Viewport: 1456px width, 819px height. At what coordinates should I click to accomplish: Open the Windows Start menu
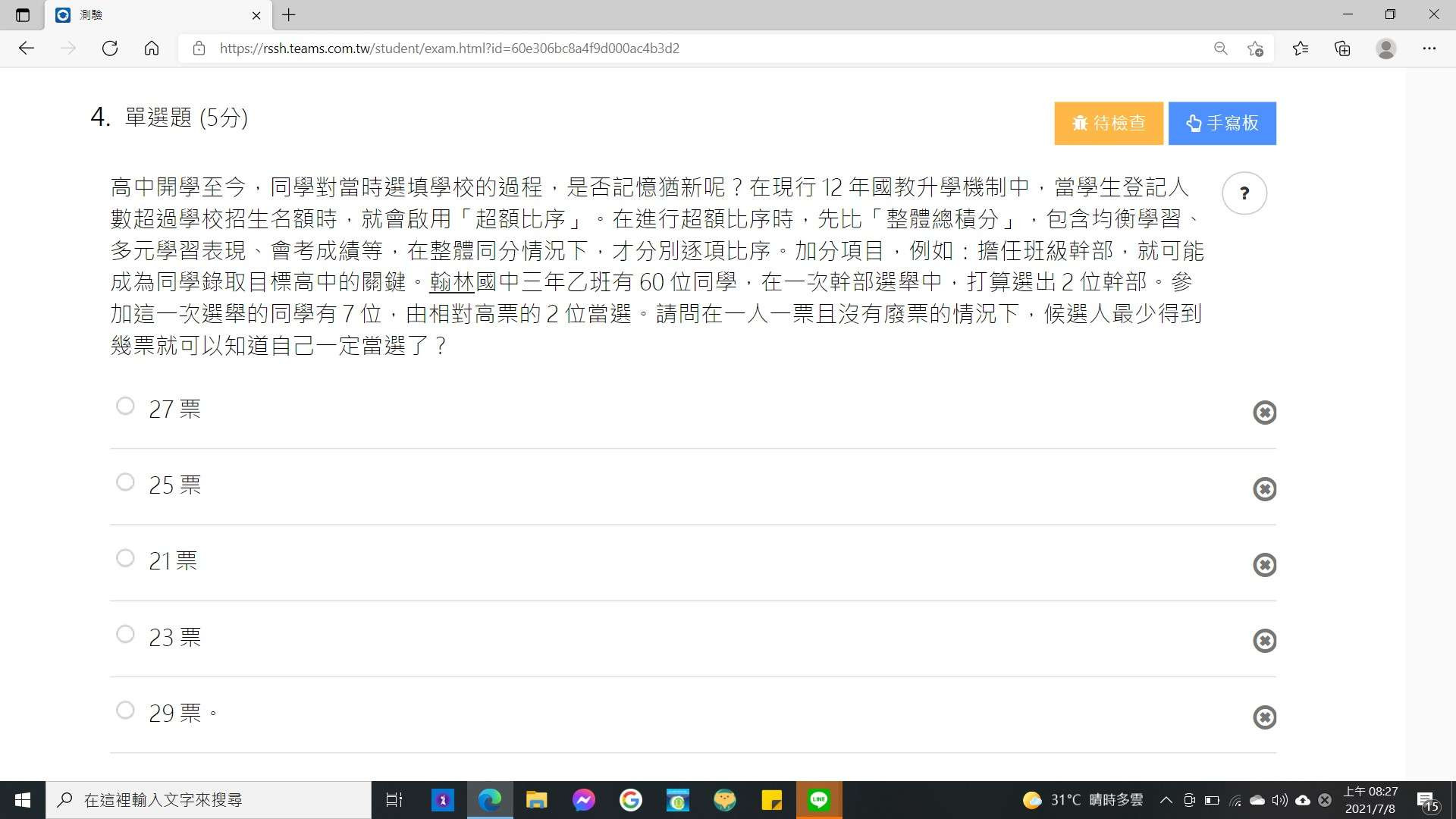point(23,800)
